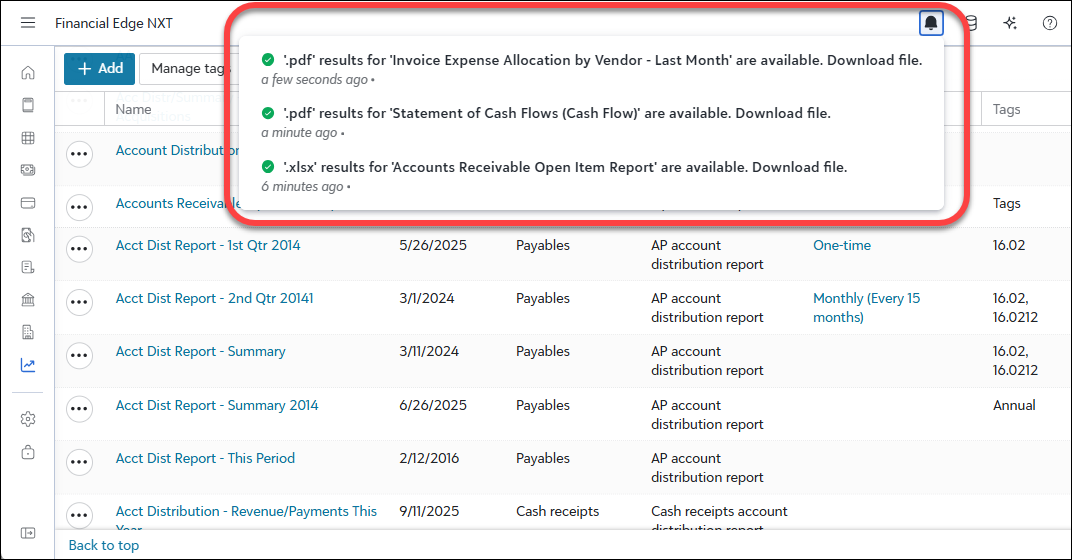The image size is (1072, 560).
Task: Open the list document sidebar icon
Action: click(28, 267)
